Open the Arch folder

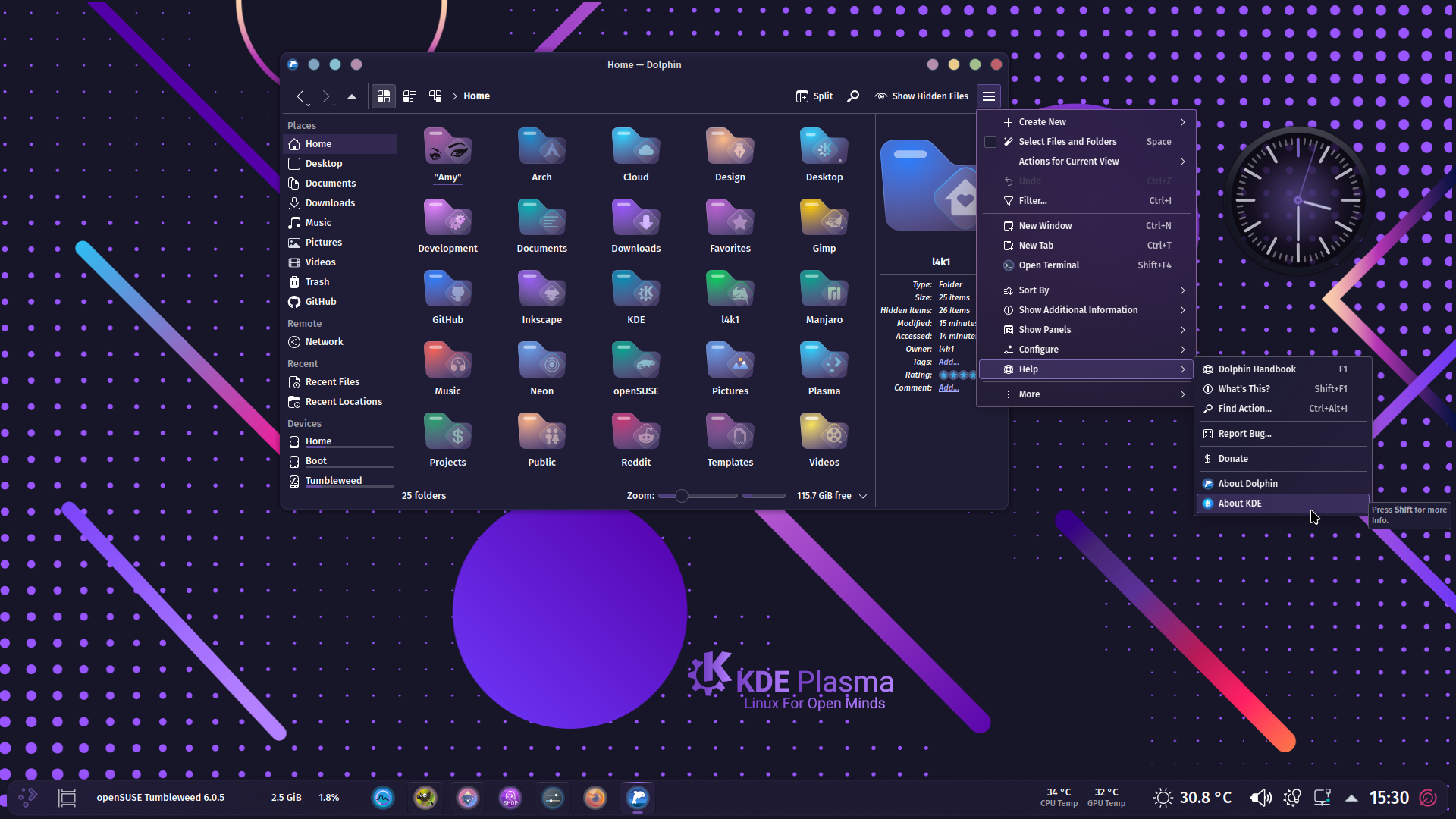pyautogui.click(x=541, y=155)
